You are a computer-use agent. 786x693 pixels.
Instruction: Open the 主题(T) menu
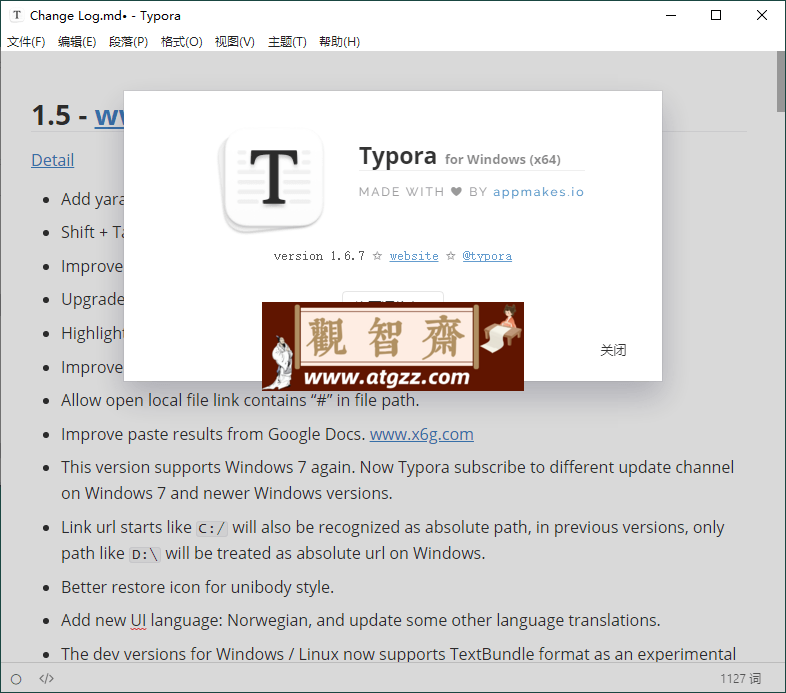coord(287,42)
